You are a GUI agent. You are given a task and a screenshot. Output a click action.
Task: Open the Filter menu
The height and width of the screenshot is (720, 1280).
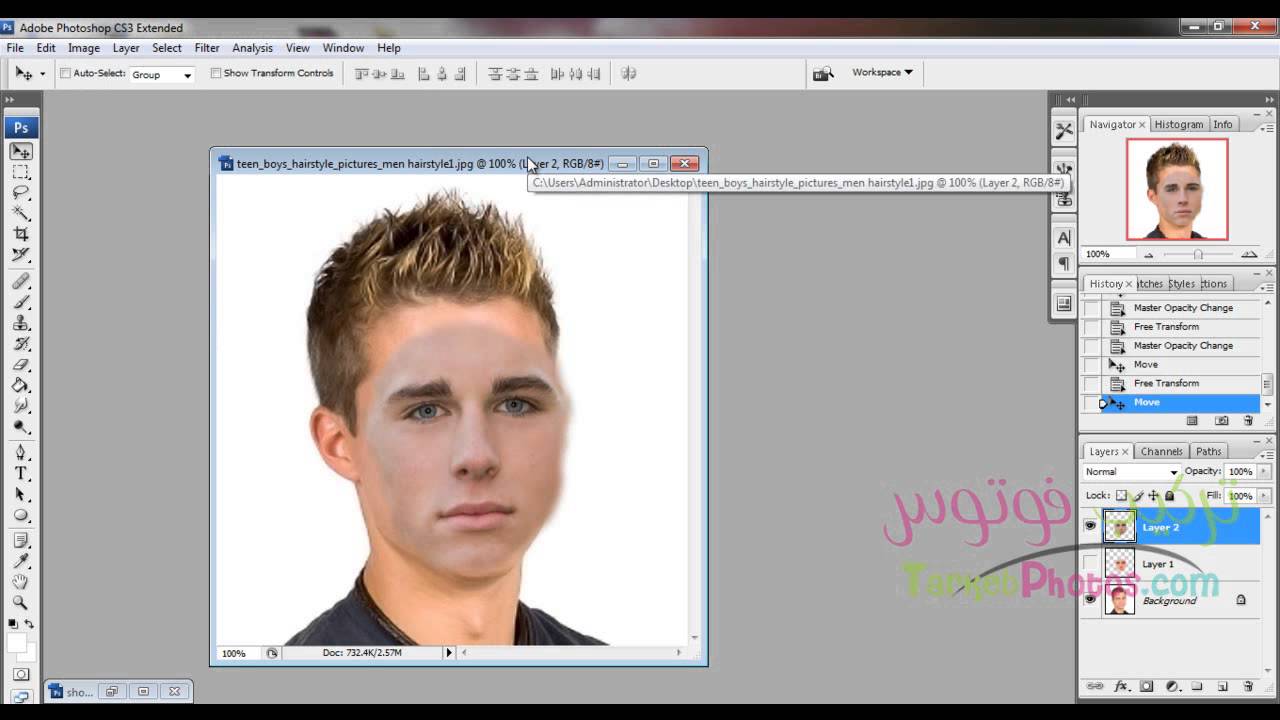[x=207, y=48]
